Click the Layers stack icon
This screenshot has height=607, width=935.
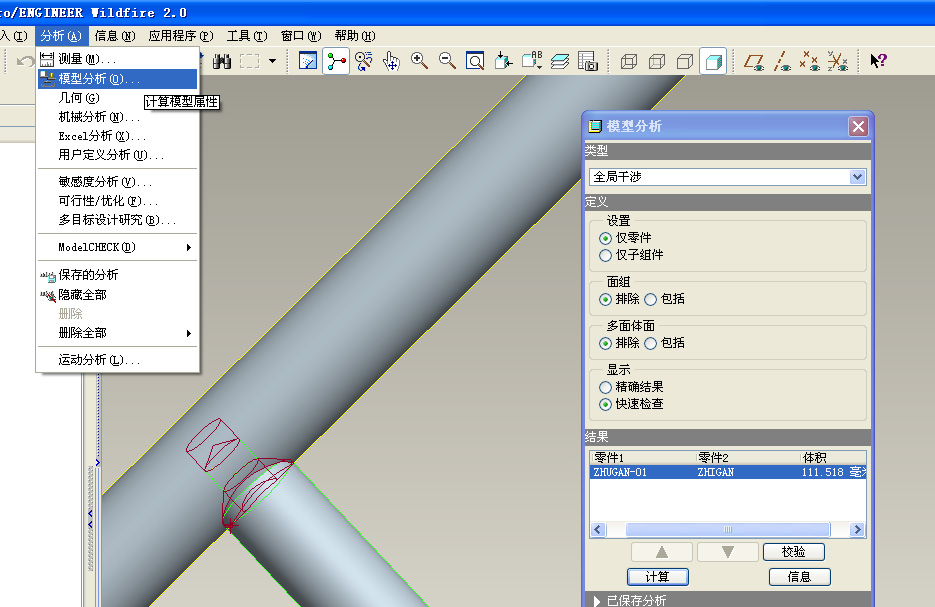click(560, 61)
